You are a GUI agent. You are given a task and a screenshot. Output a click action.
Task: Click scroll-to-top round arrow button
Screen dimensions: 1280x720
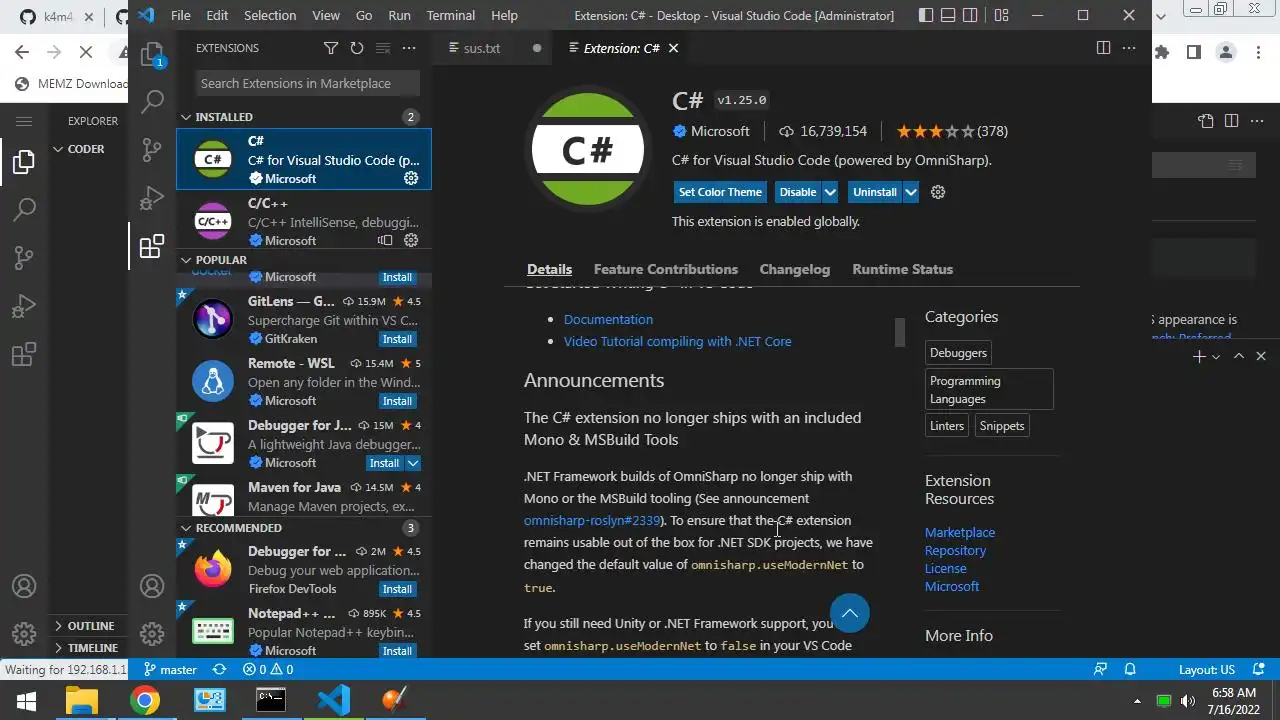(850, 613)
